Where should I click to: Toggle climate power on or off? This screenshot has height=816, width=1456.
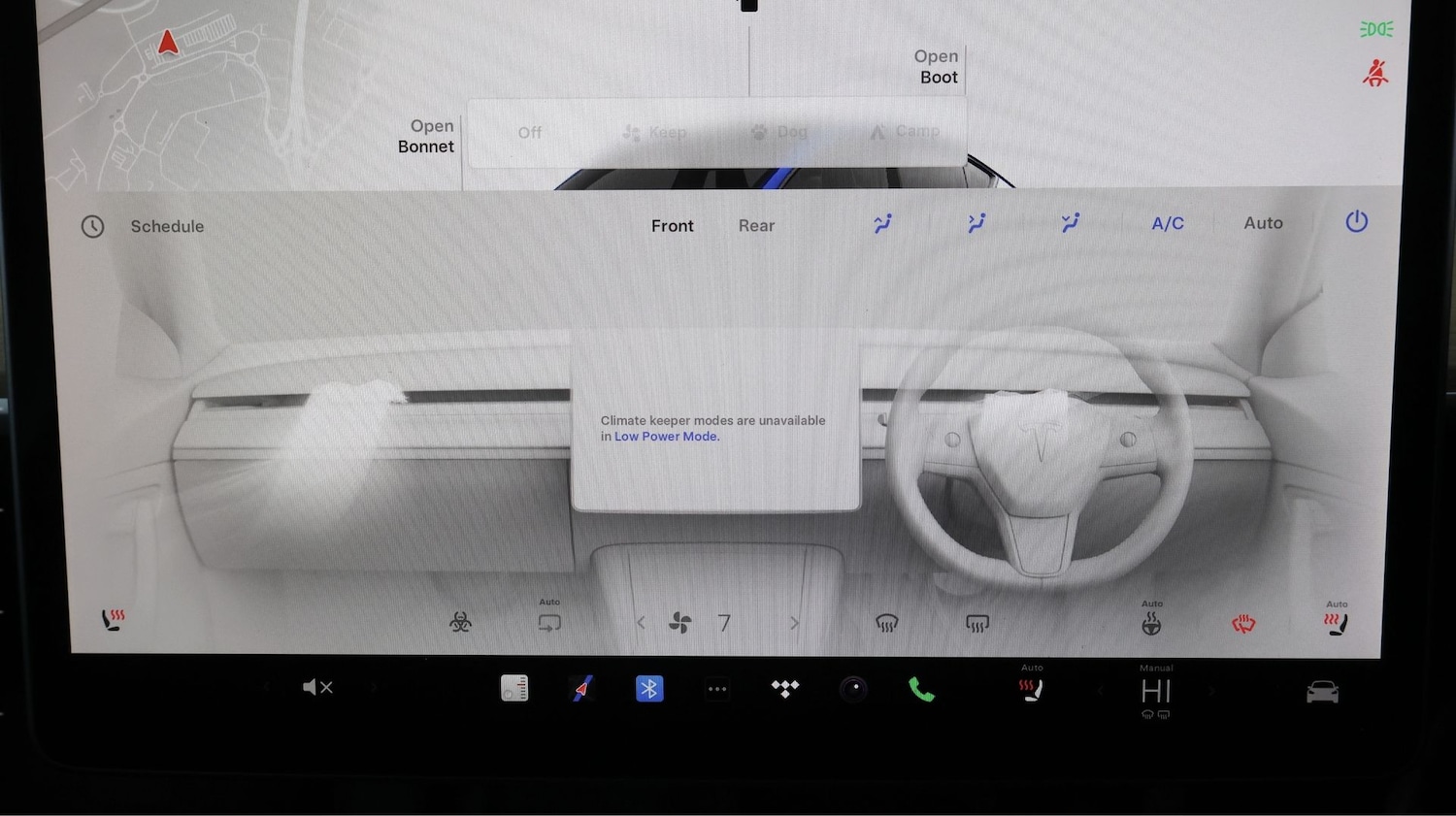point(1356,222)
